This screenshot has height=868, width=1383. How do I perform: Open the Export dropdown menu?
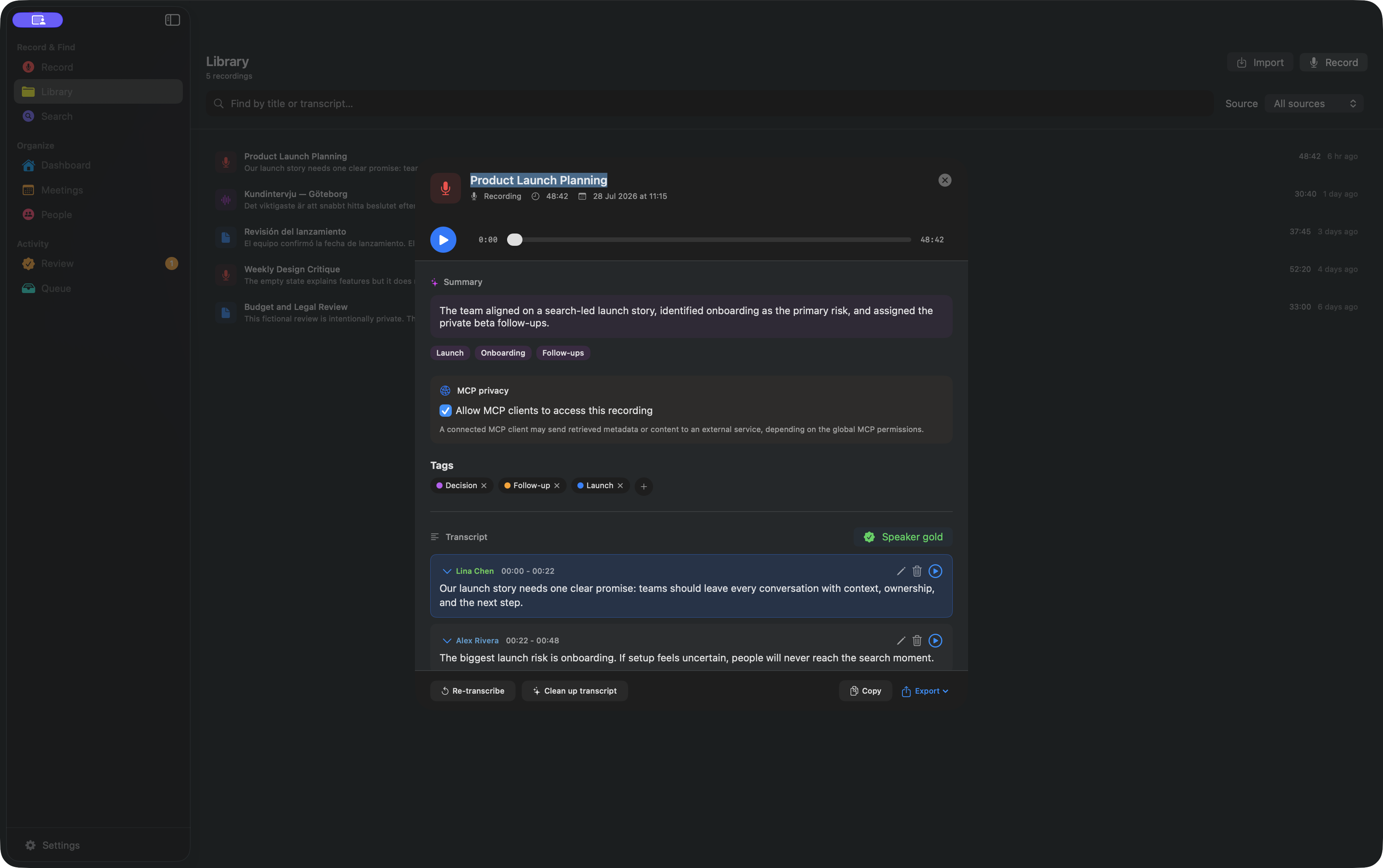(925, 691)
